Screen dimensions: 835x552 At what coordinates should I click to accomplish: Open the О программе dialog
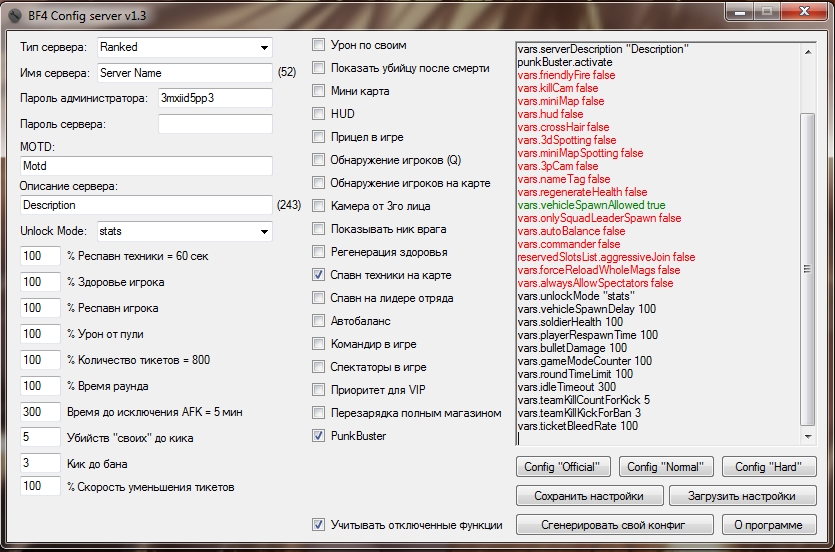(x=769, y=525)
